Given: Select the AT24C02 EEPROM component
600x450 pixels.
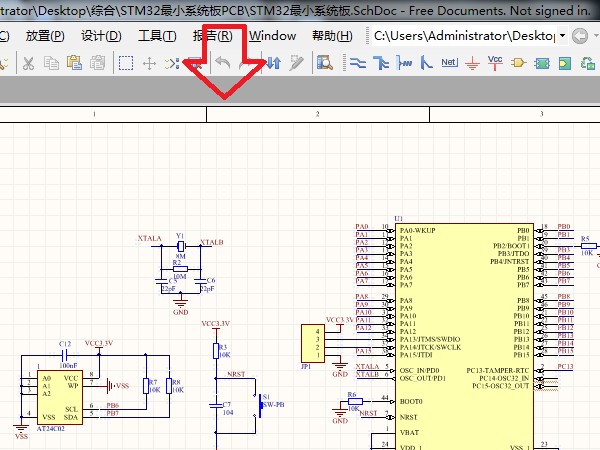Looking at the screenshot, I should click(60, 398).
